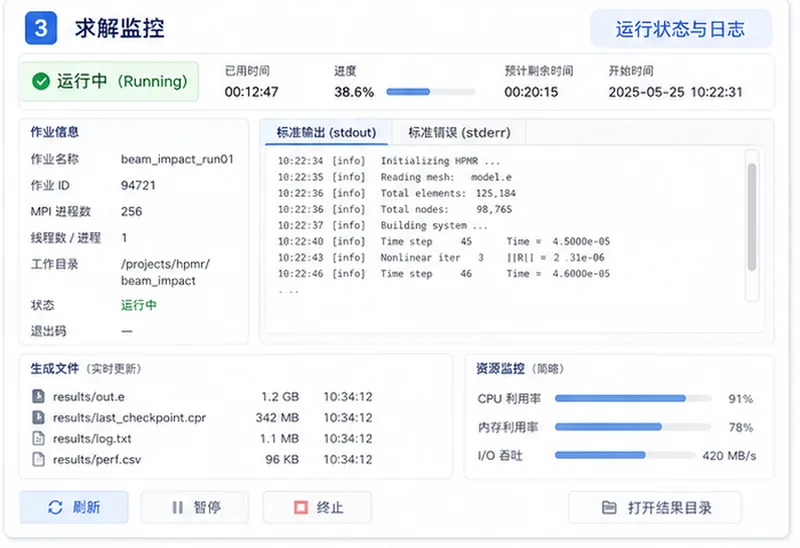Click the 求解监控 page title
Screen dimensions: 800x548
(119, 28)
